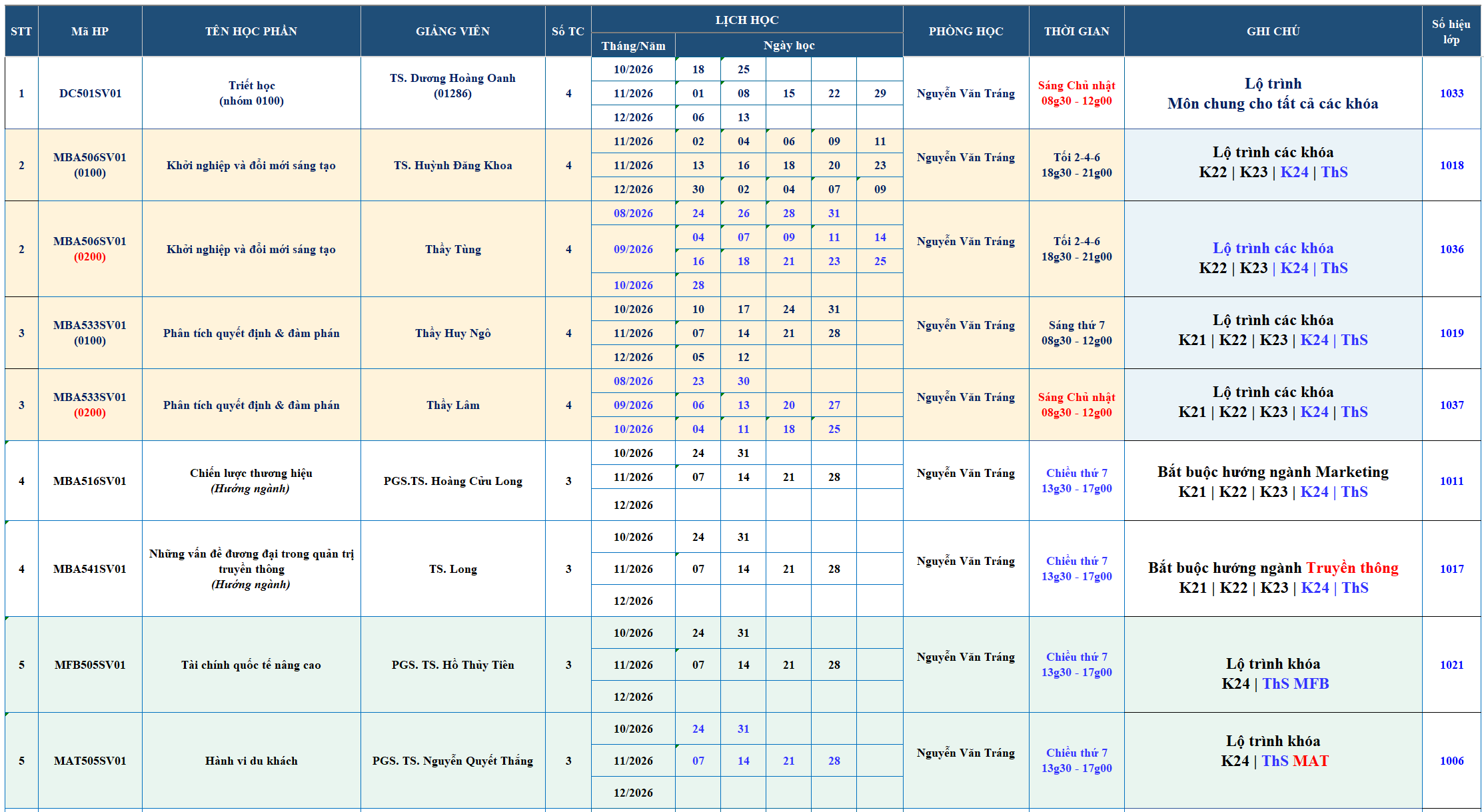Click lecturer TS. Huỳnh Đăng Khoa
This screenshot has height=812, width=1484.
(x=452, y=165)
